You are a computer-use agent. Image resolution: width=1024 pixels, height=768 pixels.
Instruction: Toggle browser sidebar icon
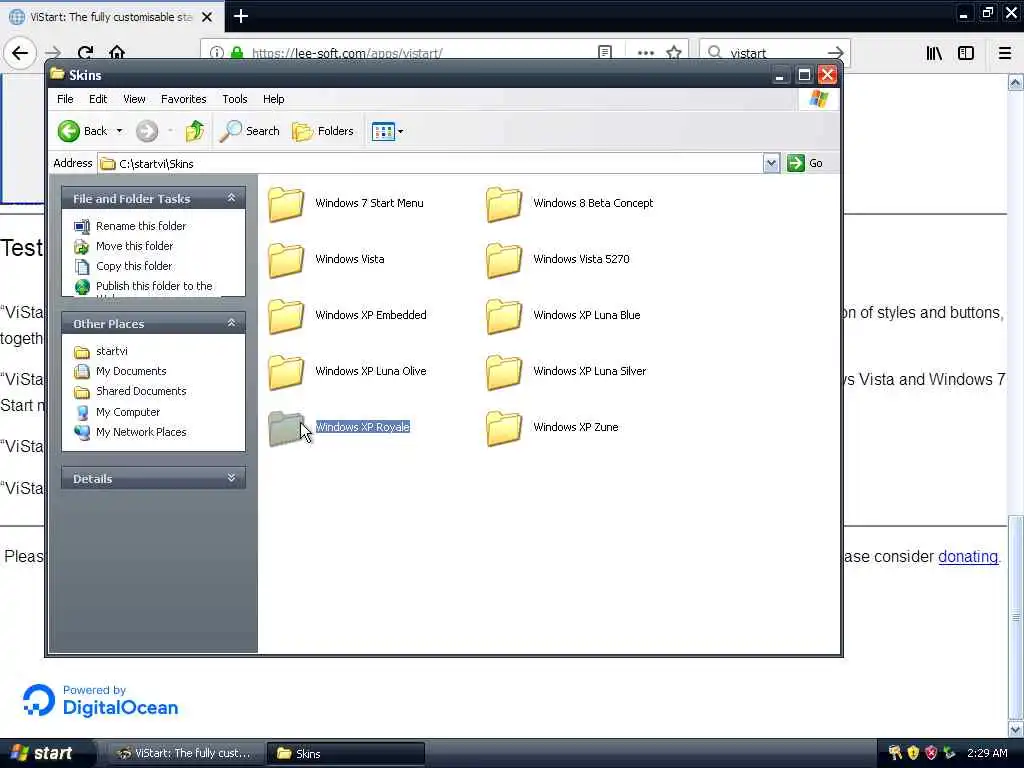pos(966,54)
